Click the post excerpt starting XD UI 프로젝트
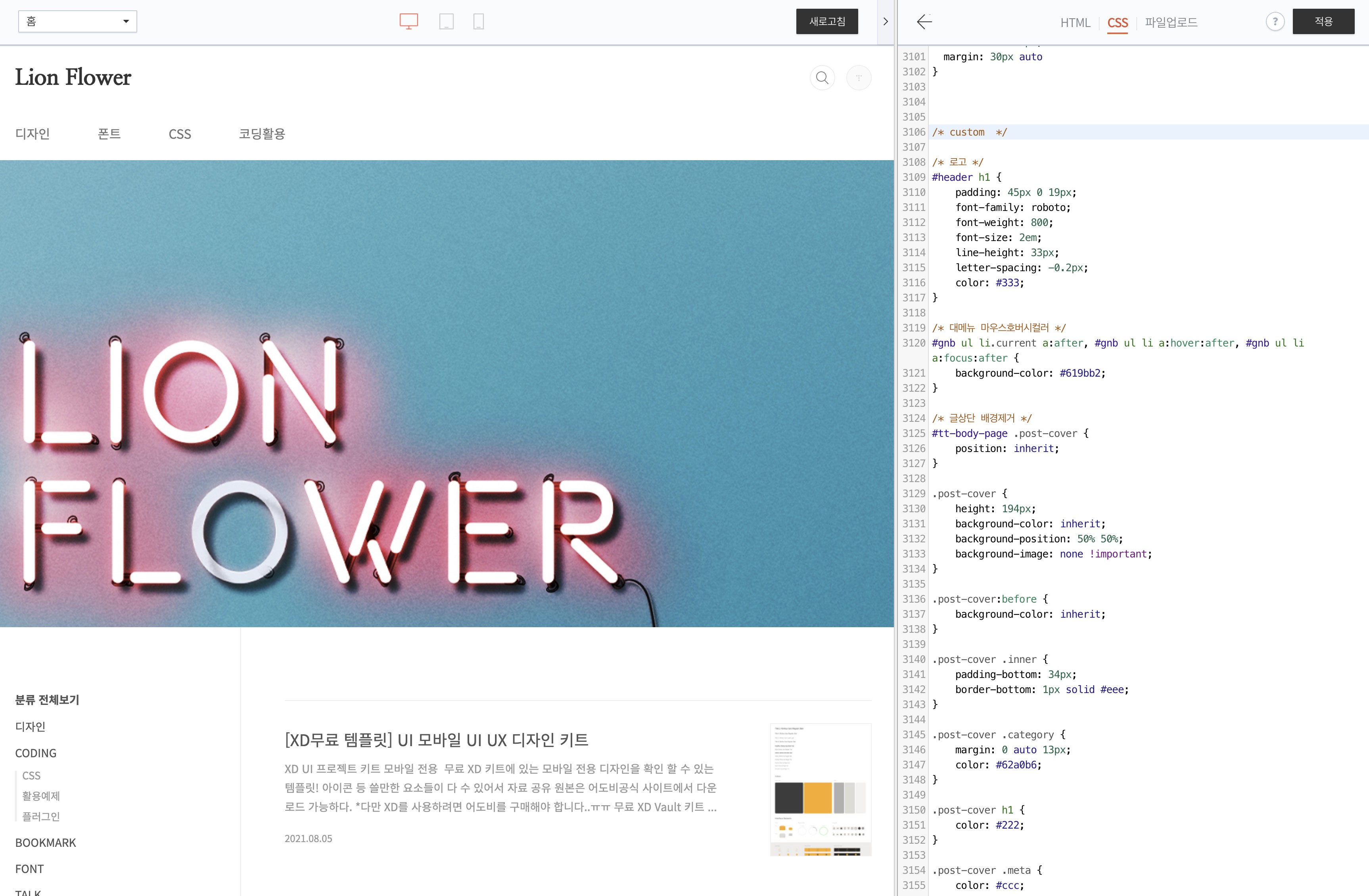1369x896 pixels. click(x=500, y=788)
